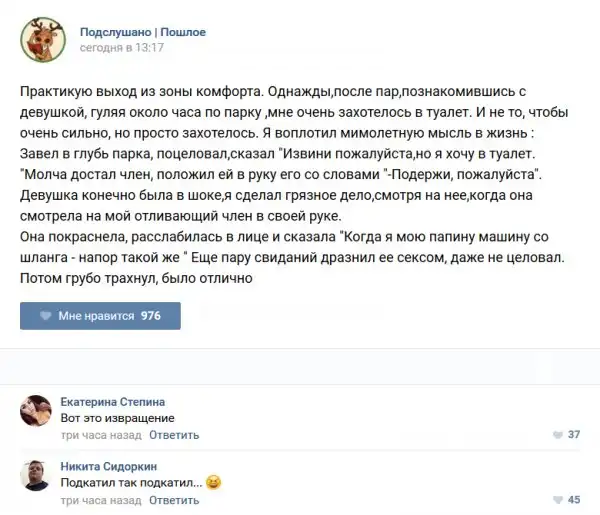Open the Подслушано | Пошлое group link
Image resolution: width=600 pixels, height=515 pixels.
142,32
